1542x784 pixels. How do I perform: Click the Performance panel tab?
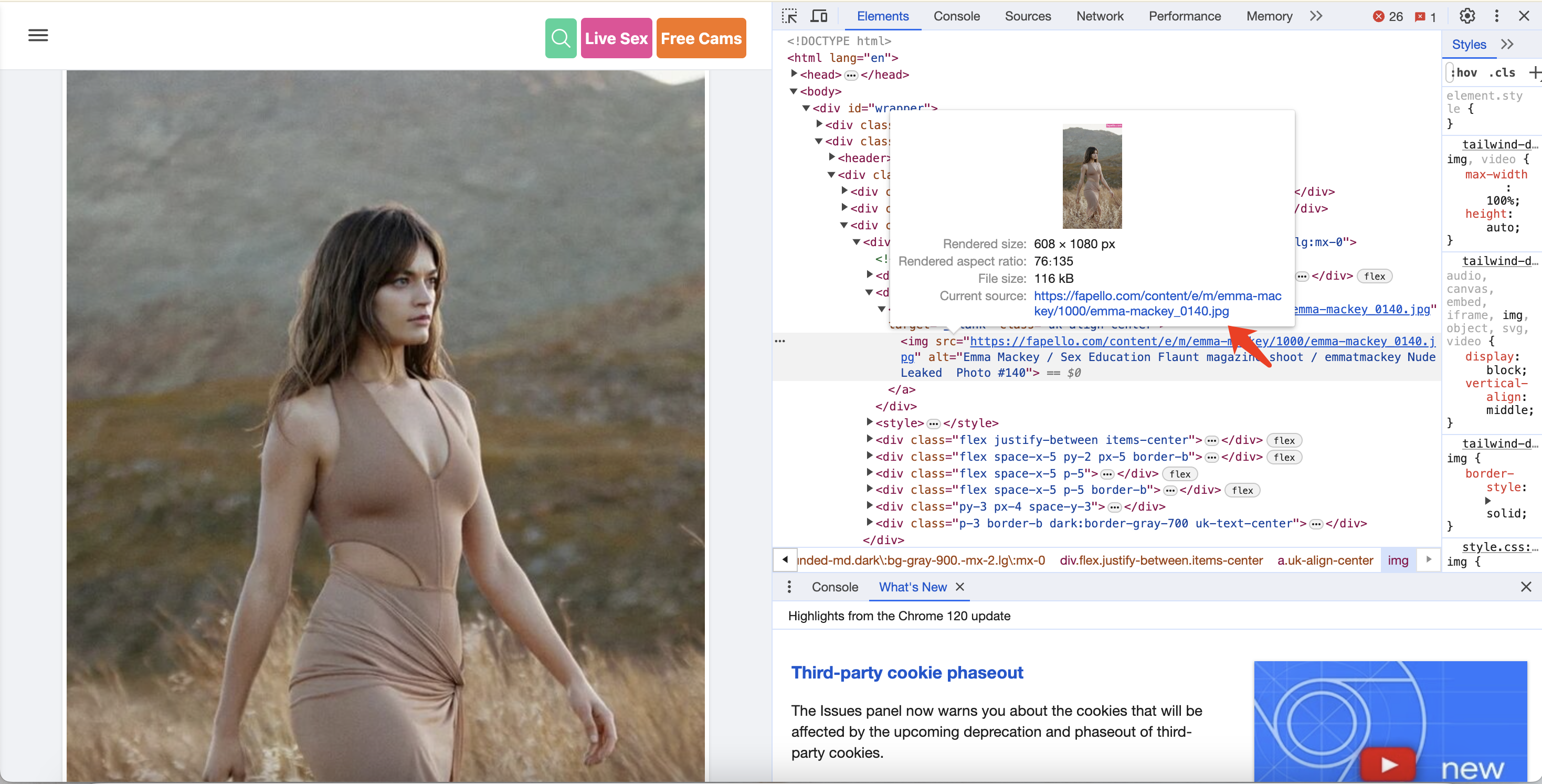click(1184, 16)
